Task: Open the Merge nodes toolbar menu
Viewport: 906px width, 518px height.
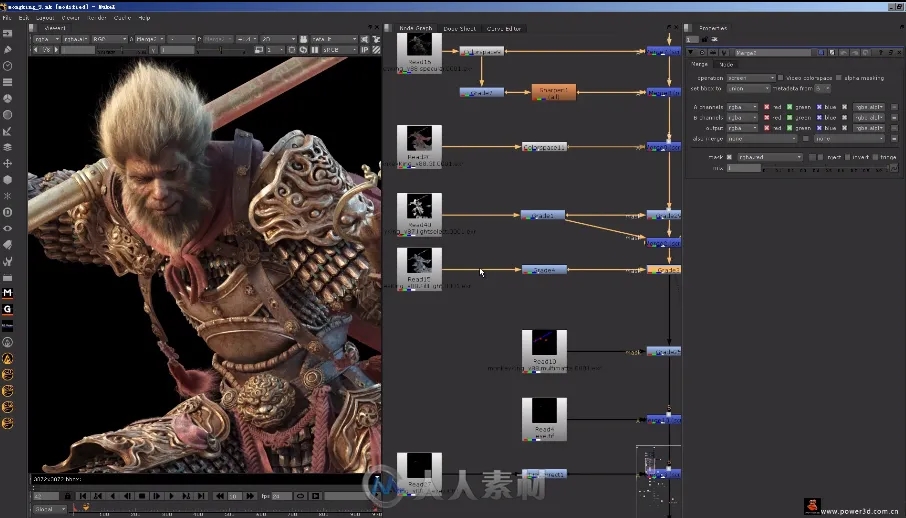Action: [8, 147]
